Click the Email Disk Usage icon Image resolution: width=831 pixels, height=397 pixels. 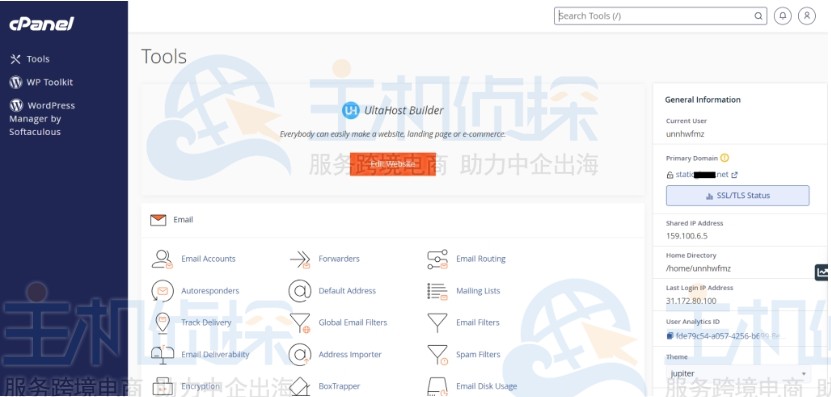pos(437,386)
